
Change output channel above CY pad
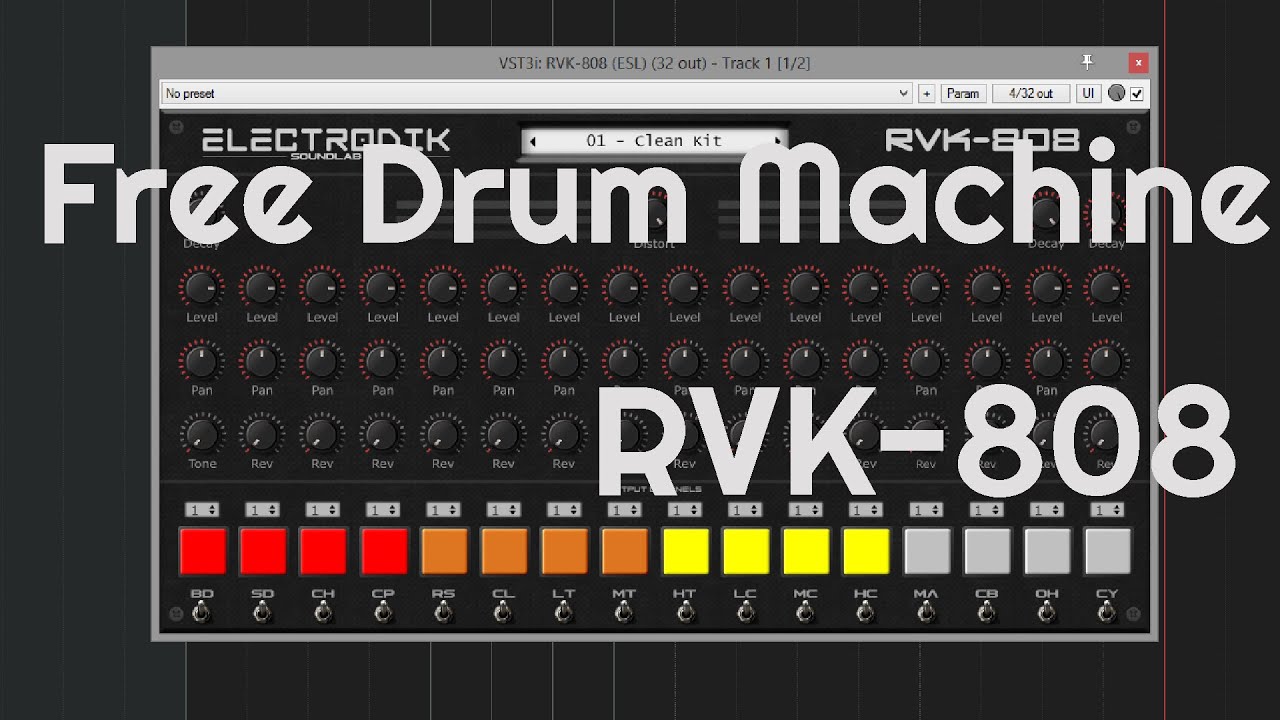[x=1107, y=509]
